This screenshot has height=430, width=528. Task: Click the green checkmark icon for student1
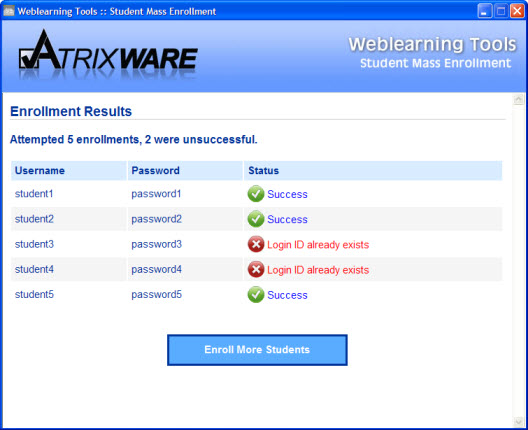pos(256,194)
